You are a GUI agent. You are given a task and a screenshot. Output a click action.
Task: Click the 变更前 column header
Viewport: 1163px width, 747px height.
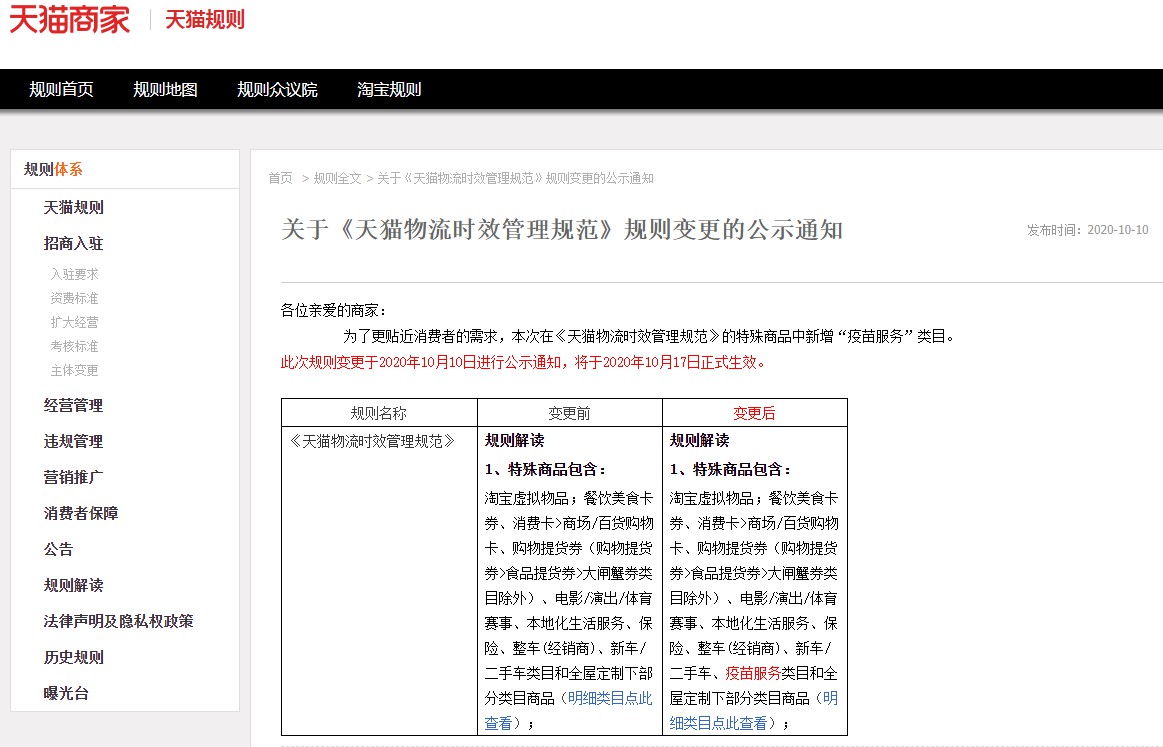[569, 413]
